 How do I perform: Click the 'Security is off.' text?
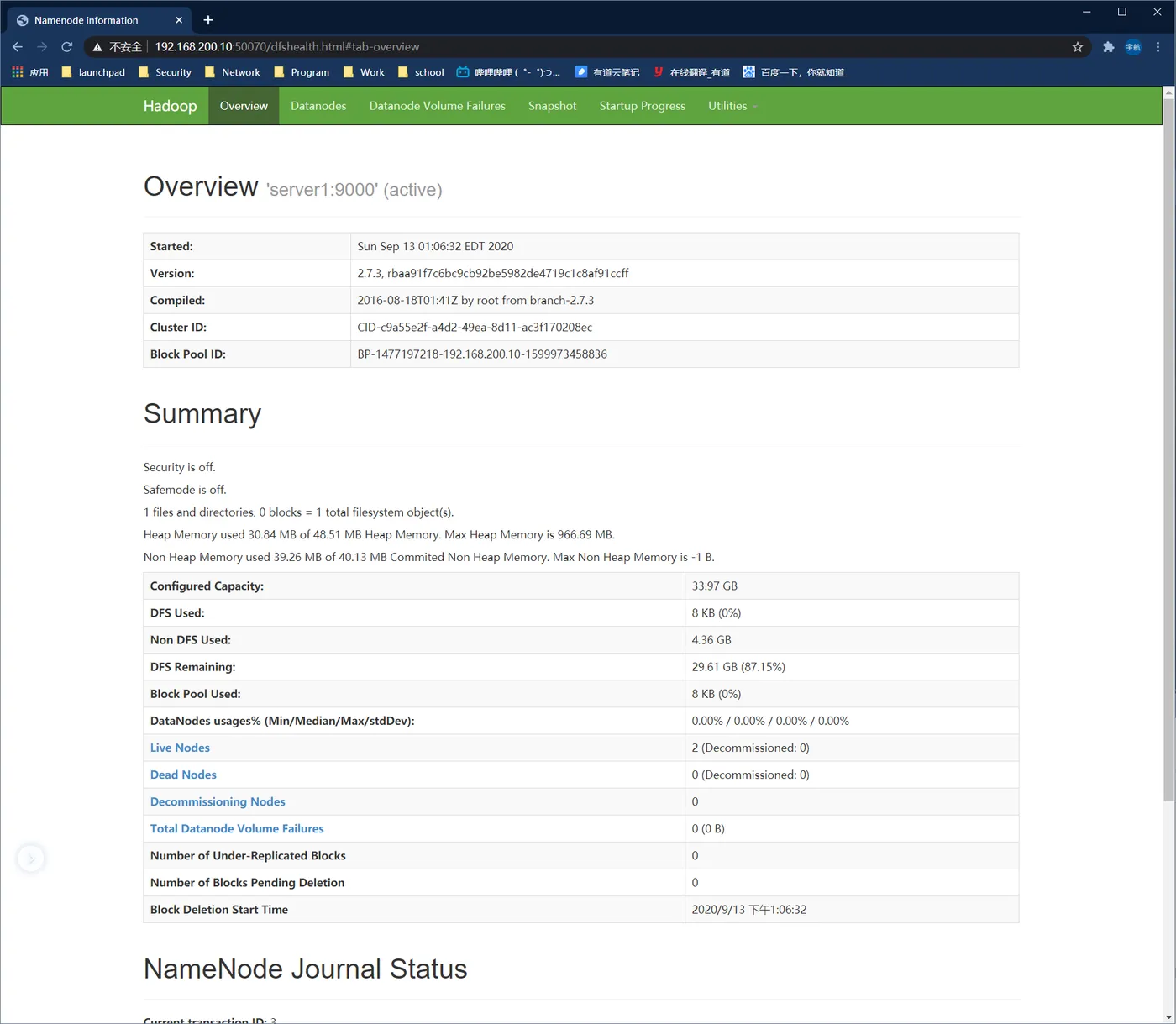[180, 467]
